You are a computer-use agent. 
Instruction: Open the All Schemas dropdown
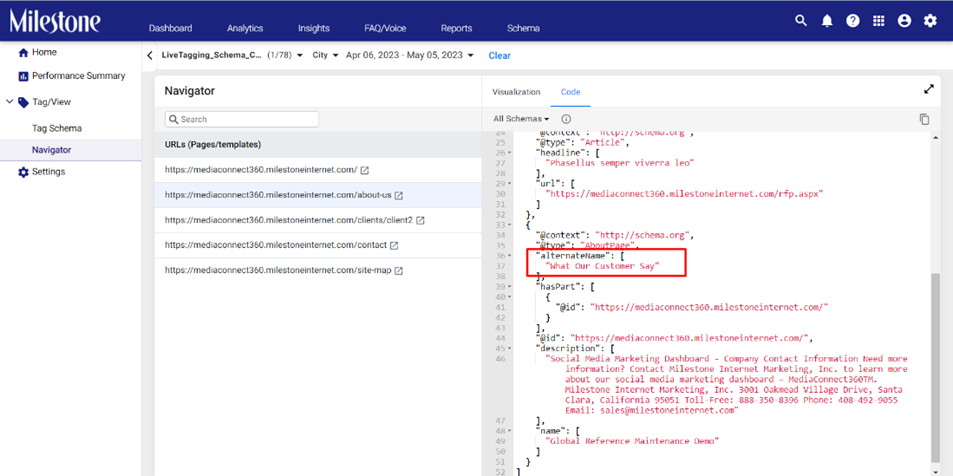click(521, 119)
